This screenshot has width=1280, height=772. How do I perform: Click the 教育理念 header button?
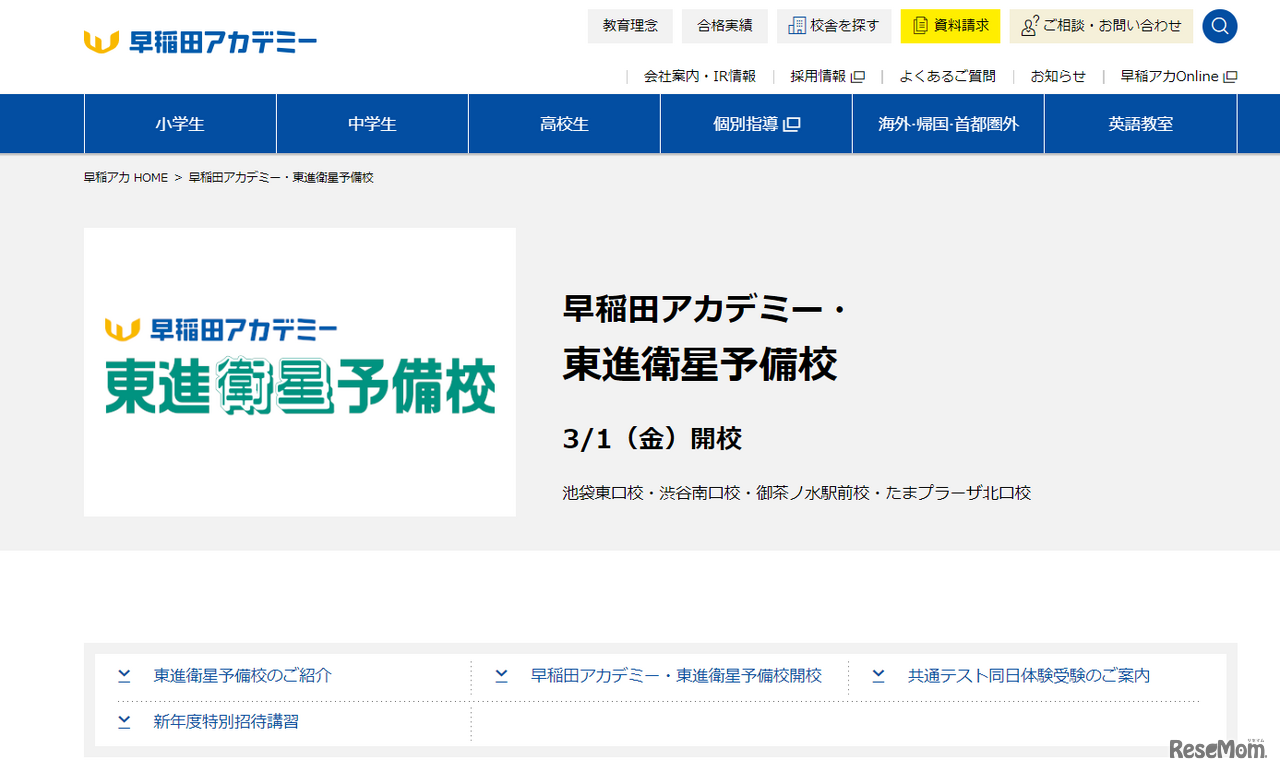click(x=630, y=26)
